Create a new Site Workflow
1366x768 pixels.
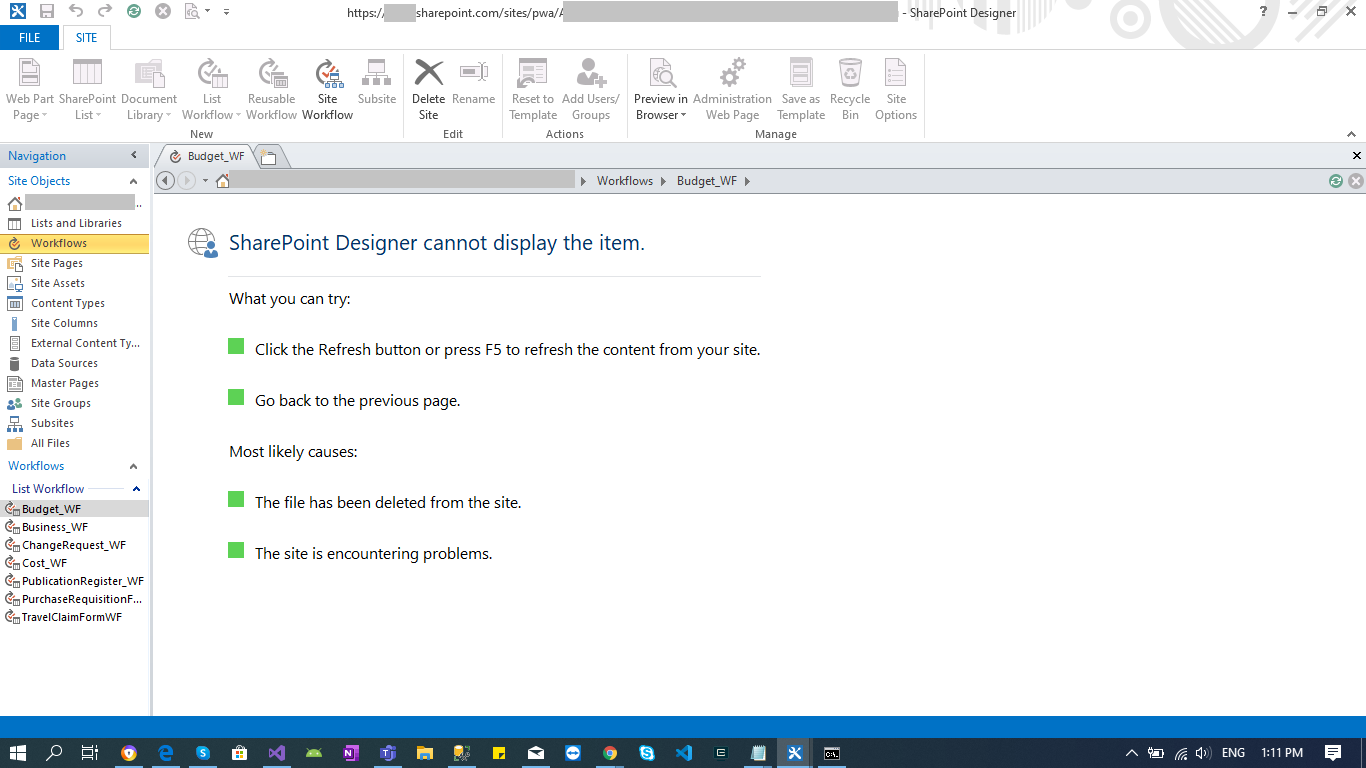[328, 89]
